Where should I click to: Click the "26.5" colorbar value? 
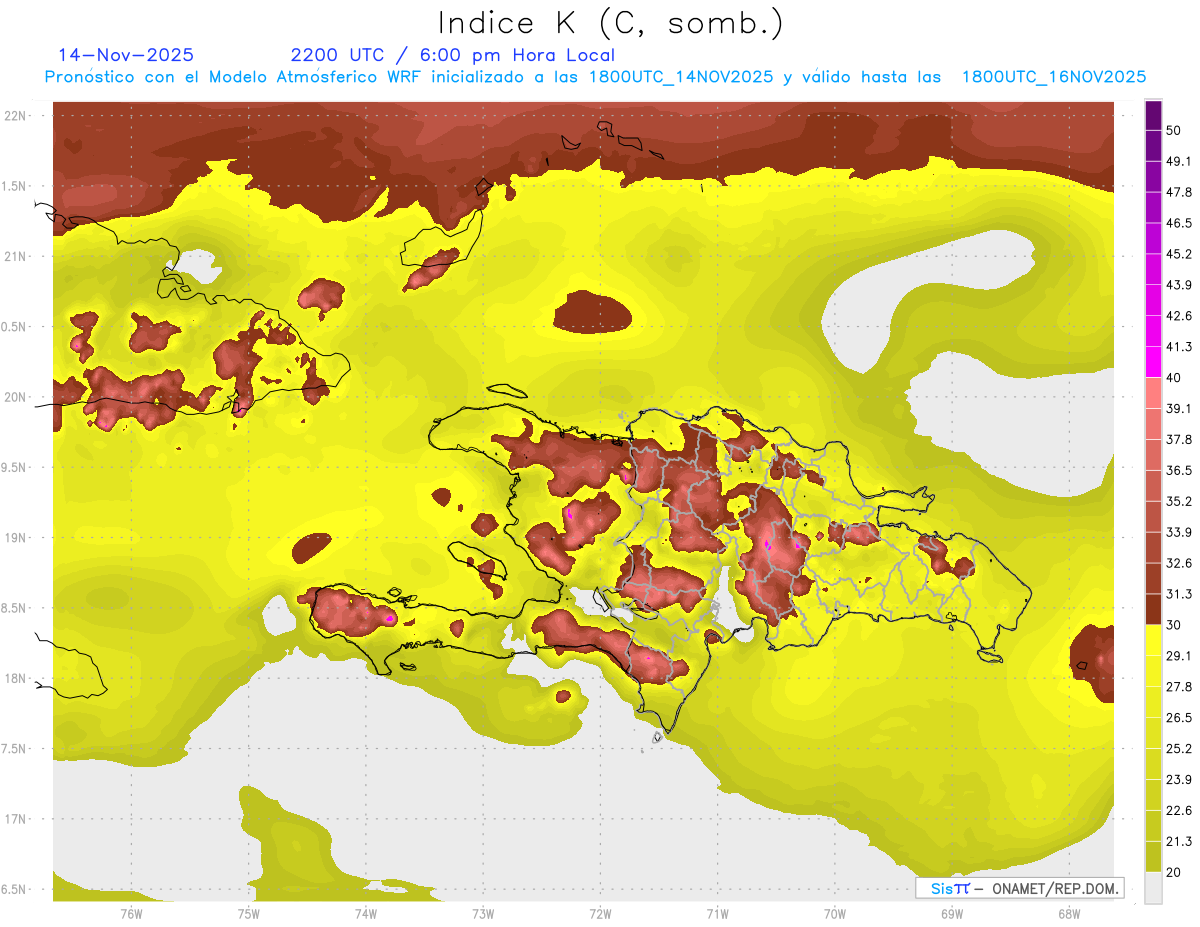coord(1179,717)
